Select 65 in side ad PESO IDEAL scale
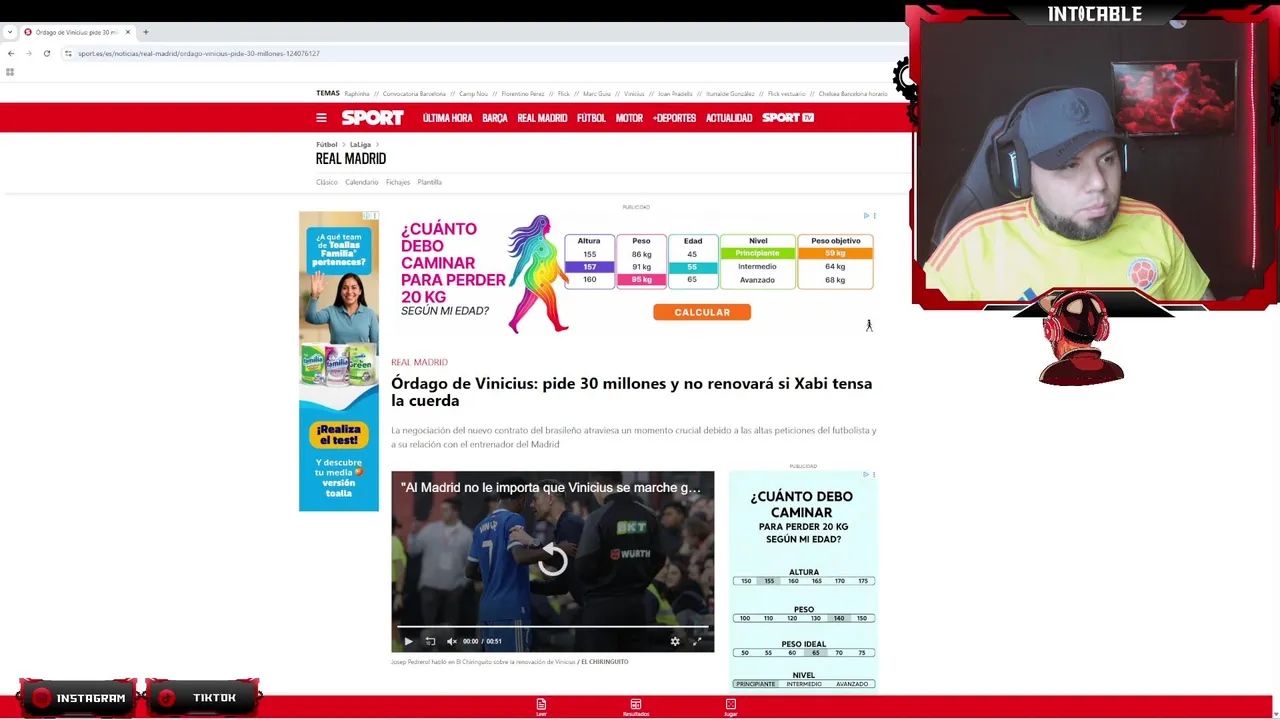1280x720 pixels. tap(815, 653)
